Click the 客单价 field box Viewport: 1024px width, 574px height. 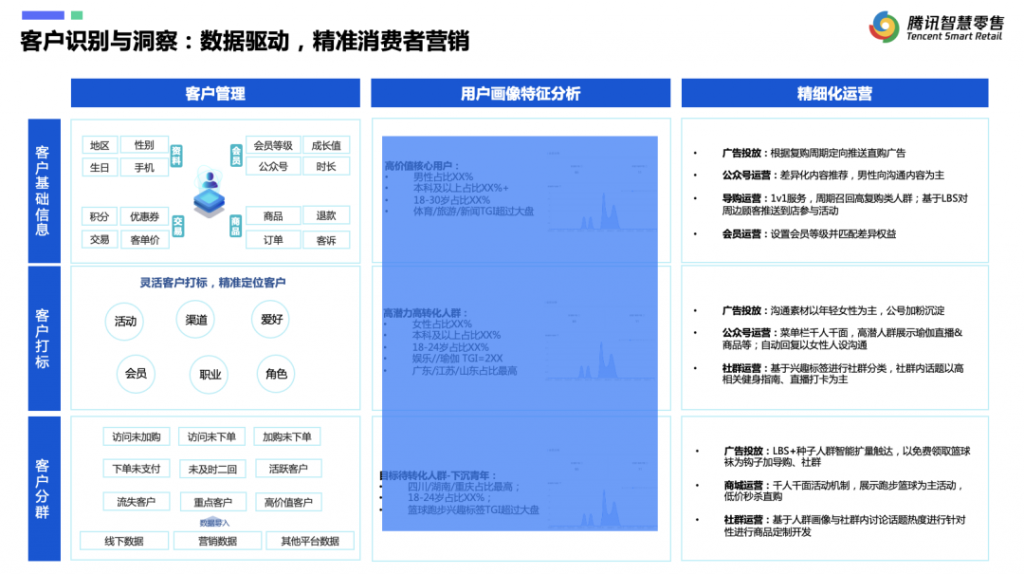coord(144,240)
